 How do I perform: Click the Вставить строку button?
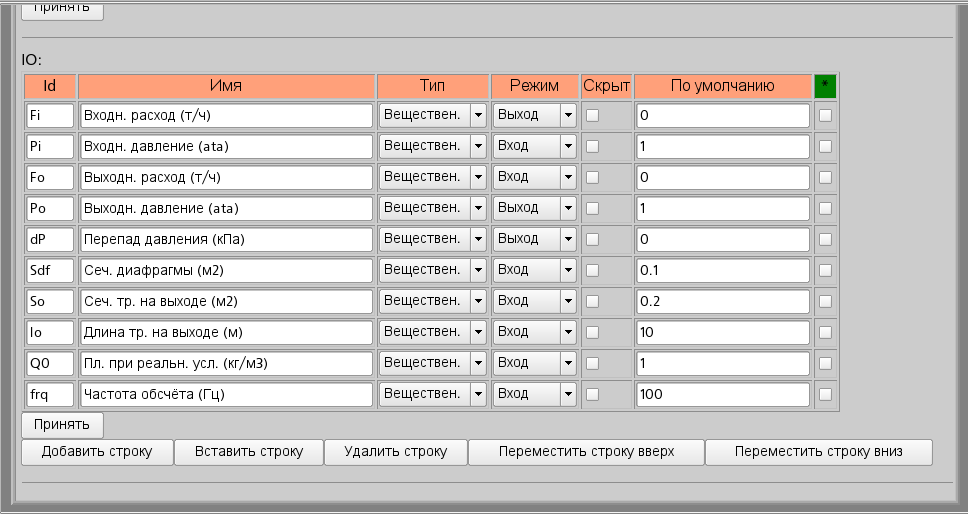pyautogui.click(x=248, y=452)
